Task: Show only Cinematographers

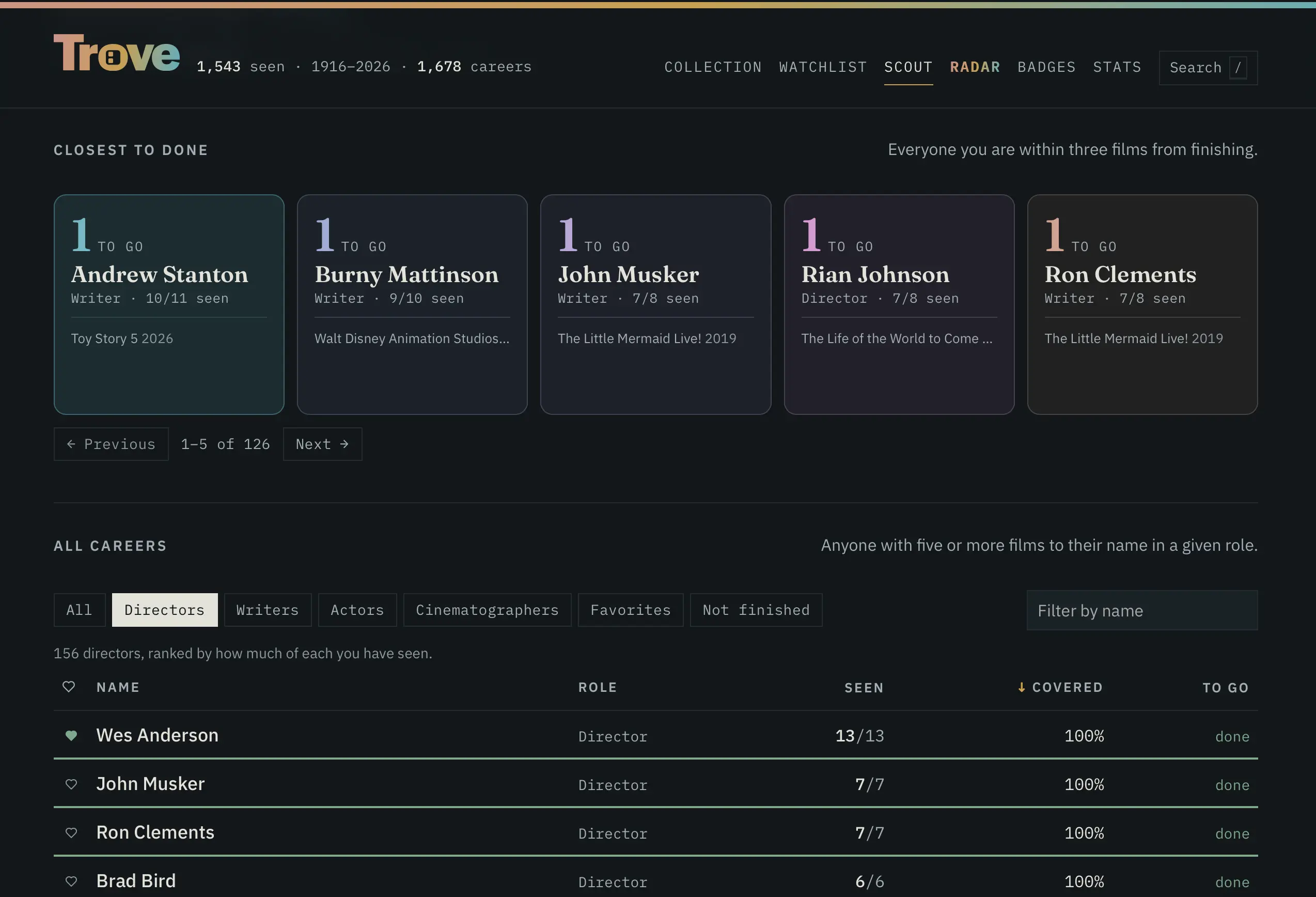Action: pos(487,610)
